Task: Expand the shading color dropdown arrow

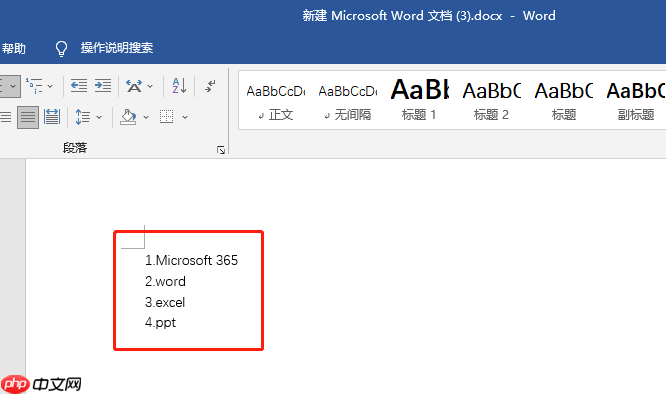Action: (146, 117)
